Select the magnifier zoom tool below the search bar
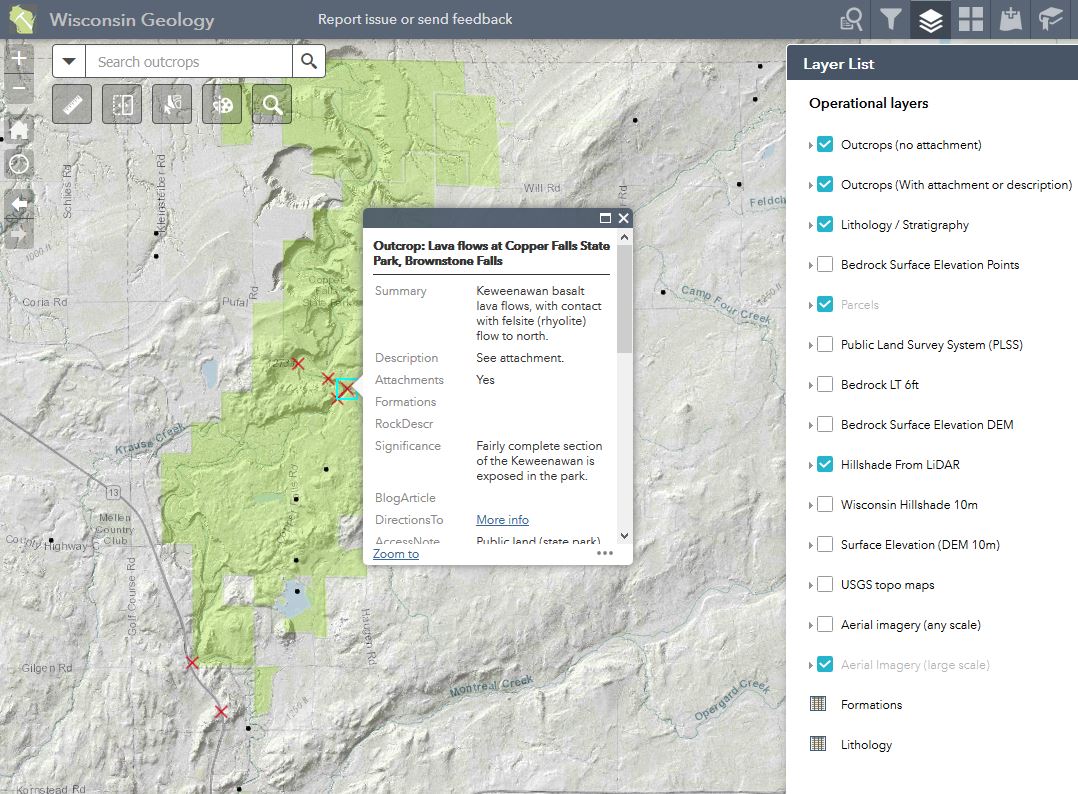The width and height of the screenshot is (1078, 794). click(271, 103)
